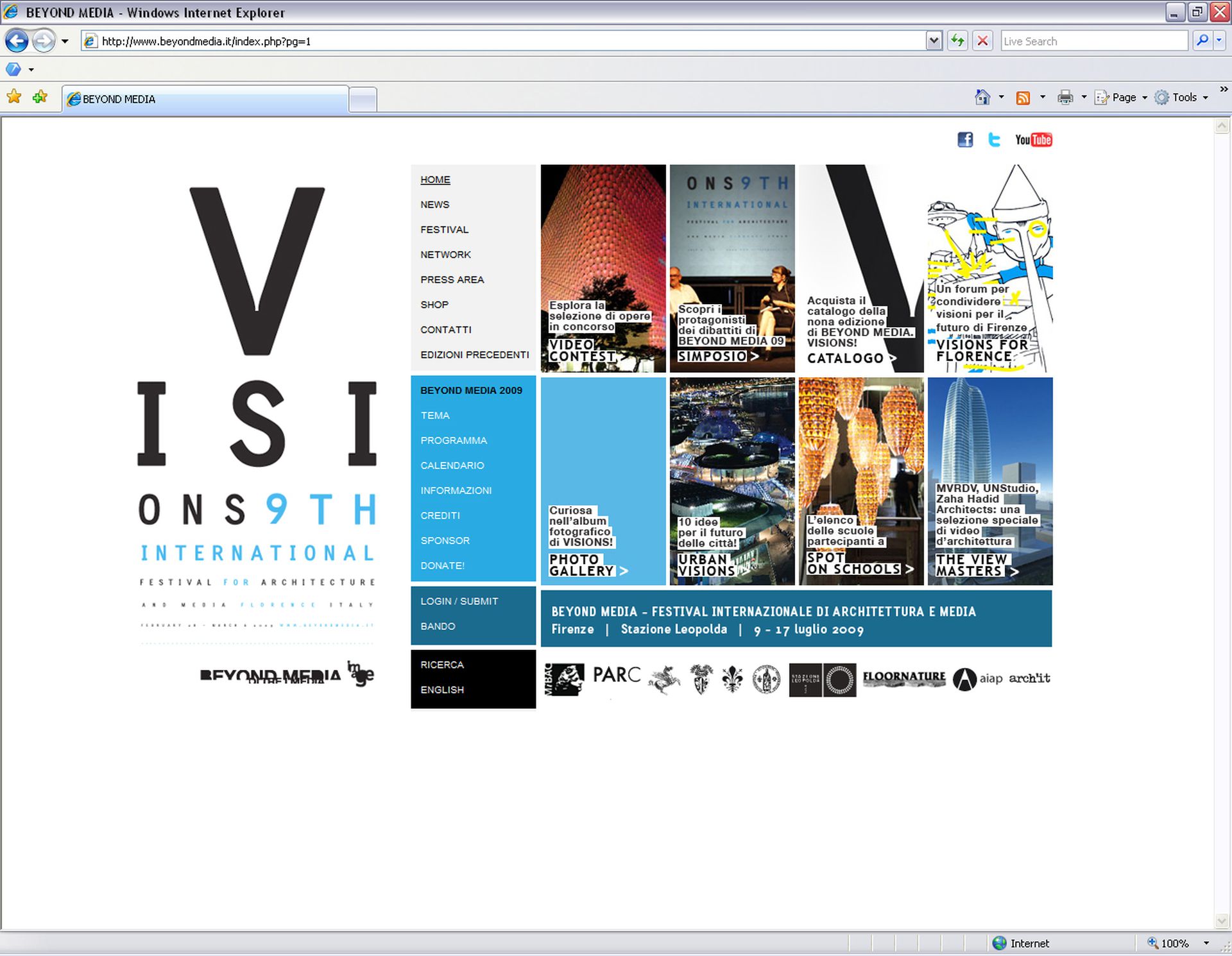Click the red Stop loading icon

click(x=982, y=41)
